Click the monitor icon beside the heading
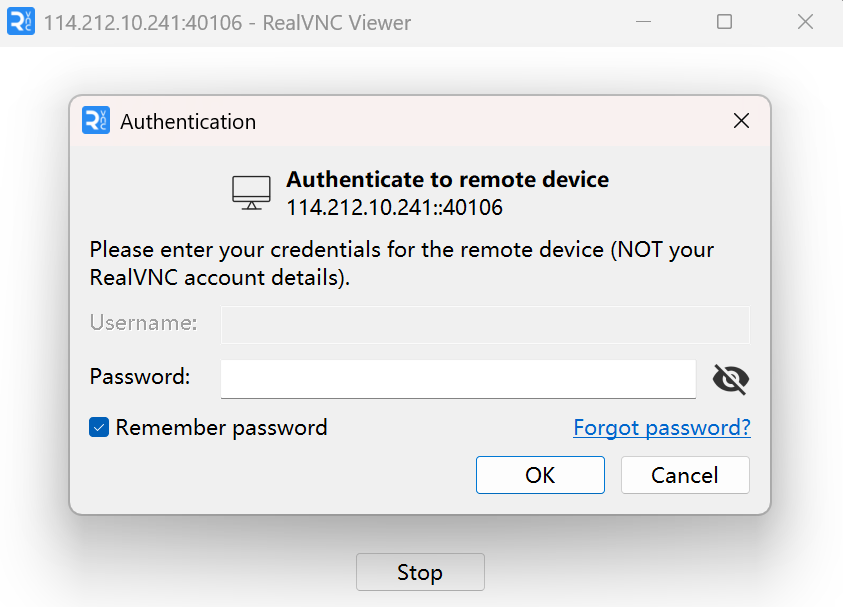Screen dimensions: 843x607 point(251,192)
